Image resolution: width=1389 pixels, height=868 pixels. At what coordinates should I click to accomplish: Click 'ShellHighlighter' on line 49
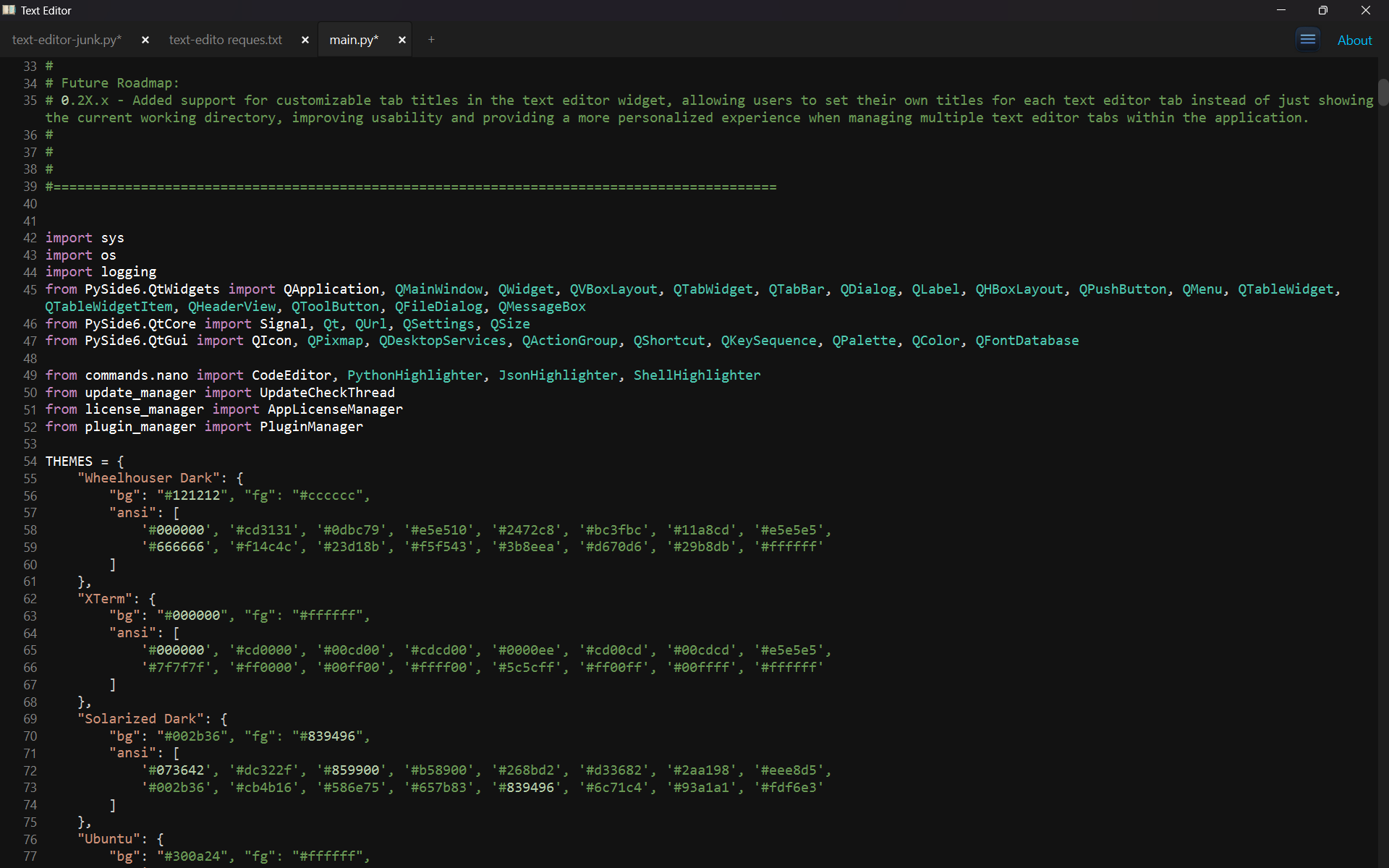(x=697, y=375)
